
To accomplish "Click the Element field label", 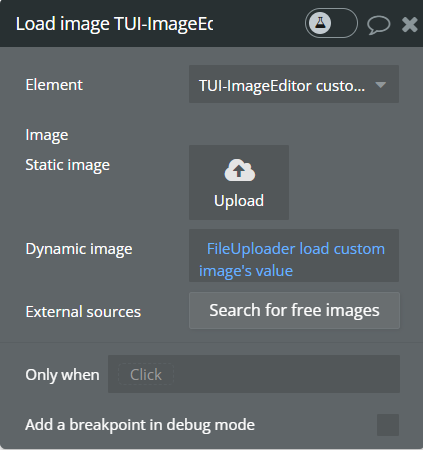I will 54,85.
